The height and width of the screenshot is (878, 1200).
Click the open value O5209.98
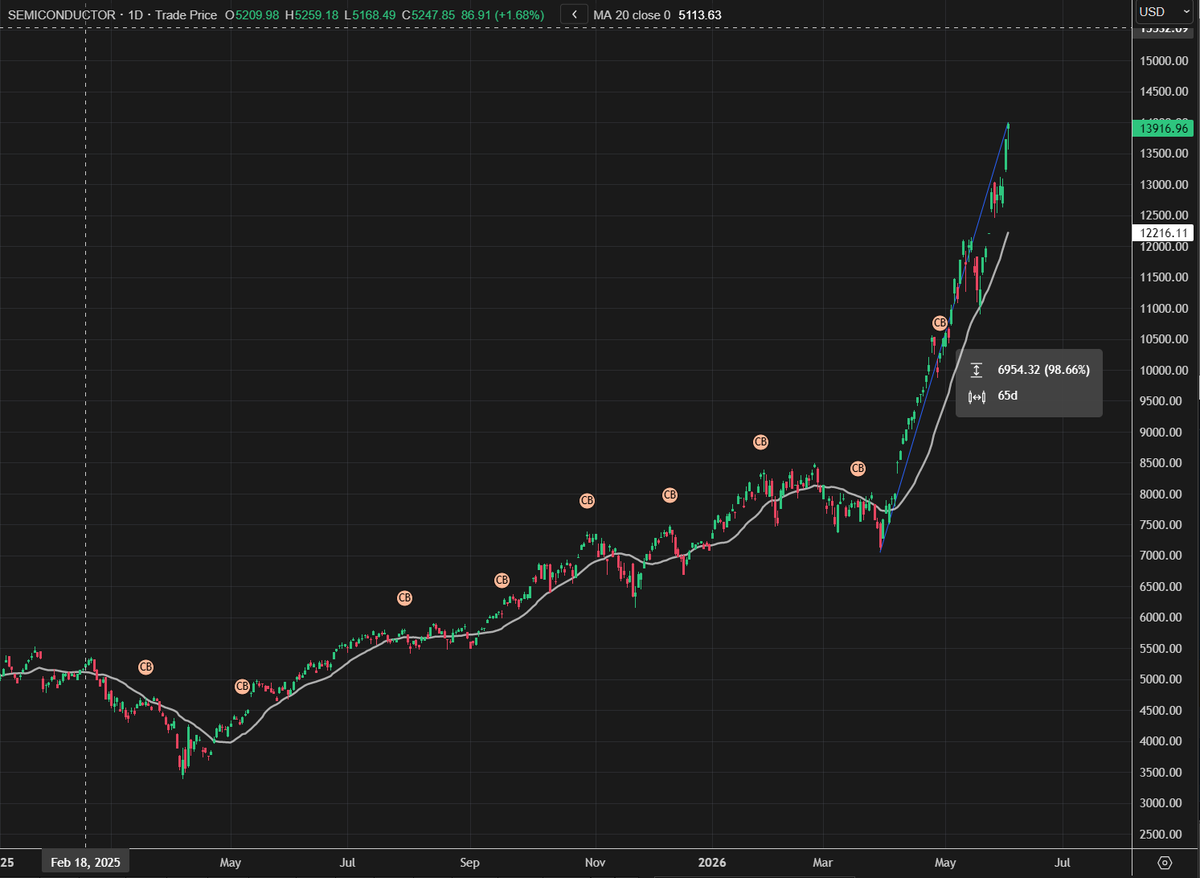[x=253, y=15]
